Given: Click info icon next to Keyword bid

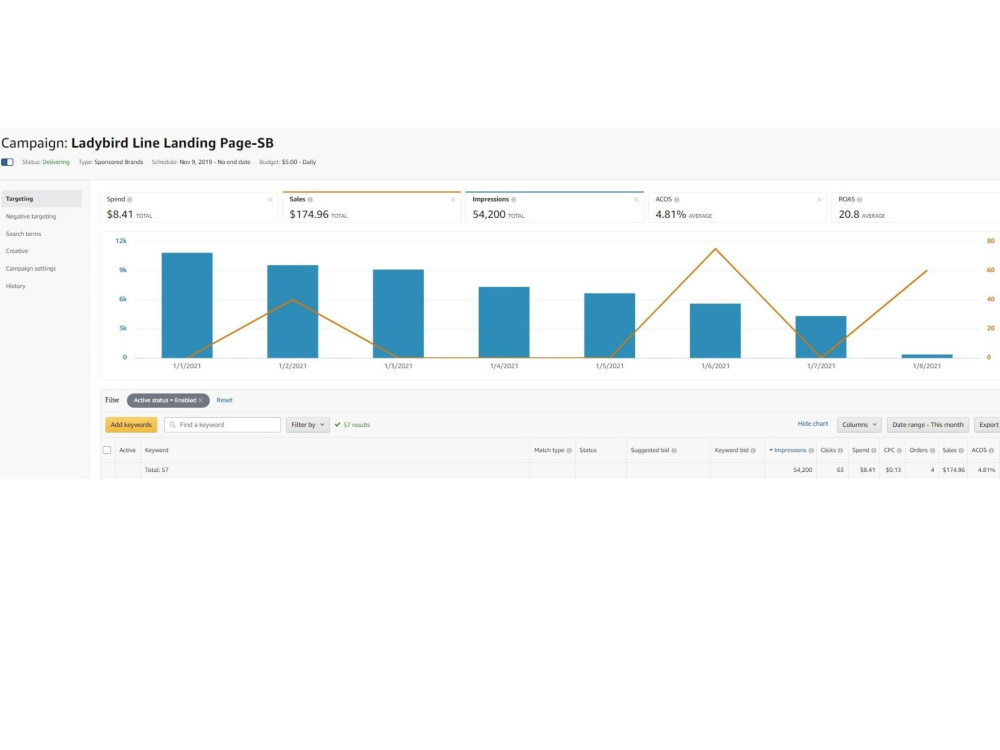Looking at the screenshot, I should coord(753,451).
